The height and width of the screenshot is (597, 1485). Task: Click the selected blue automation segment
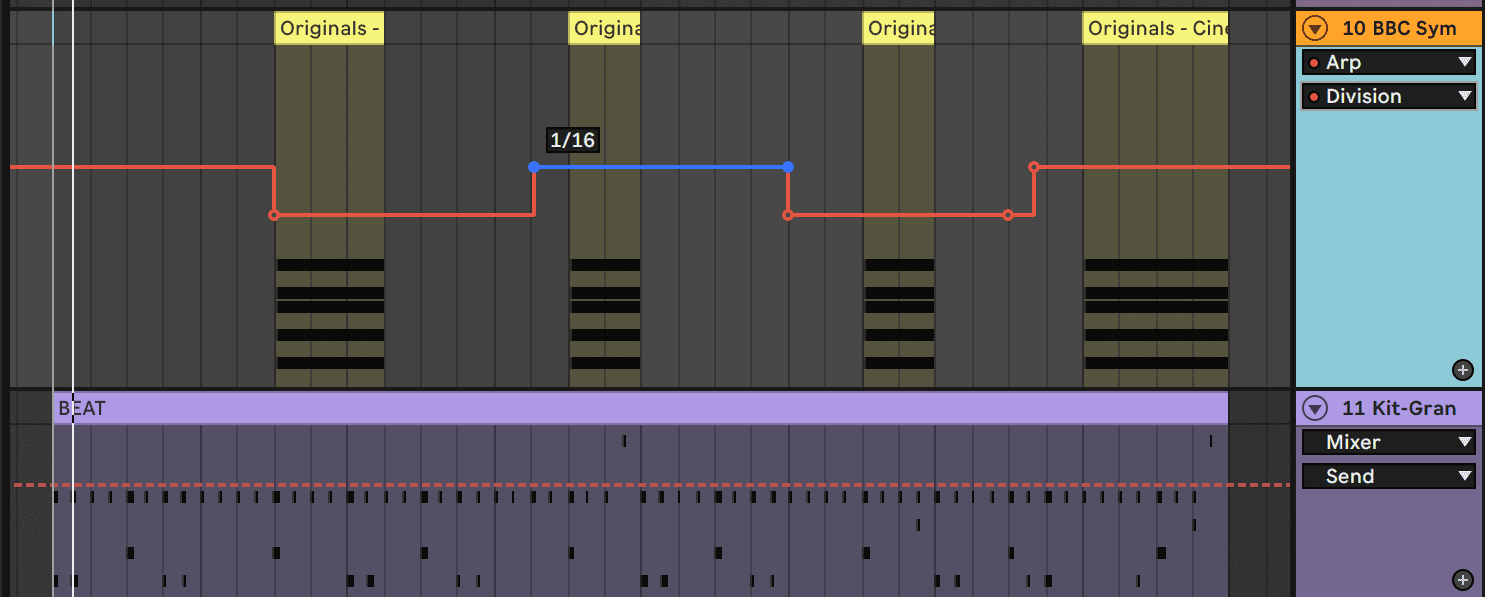tap(660, 167)
